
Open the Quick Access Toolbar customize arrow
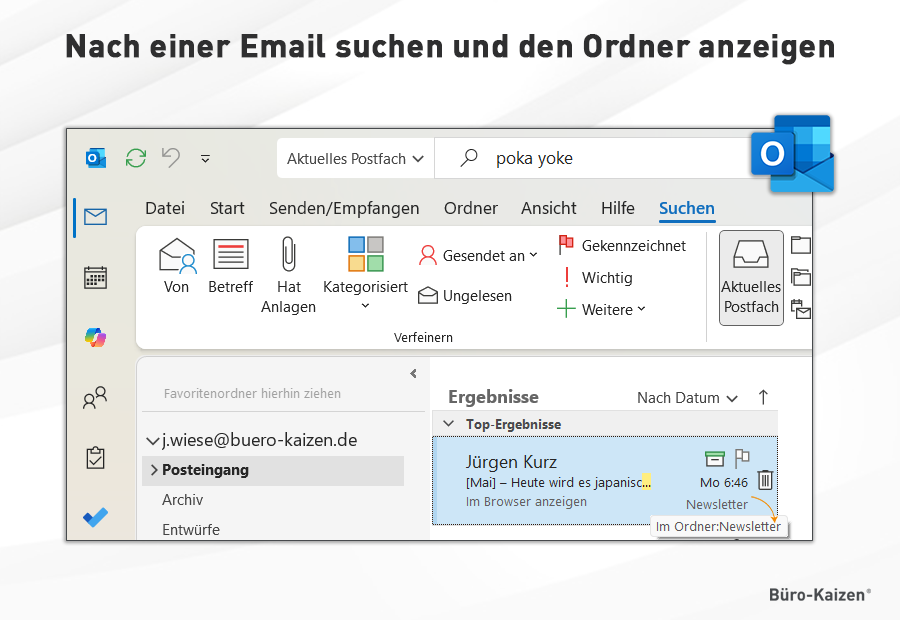(x=205, y=158)
